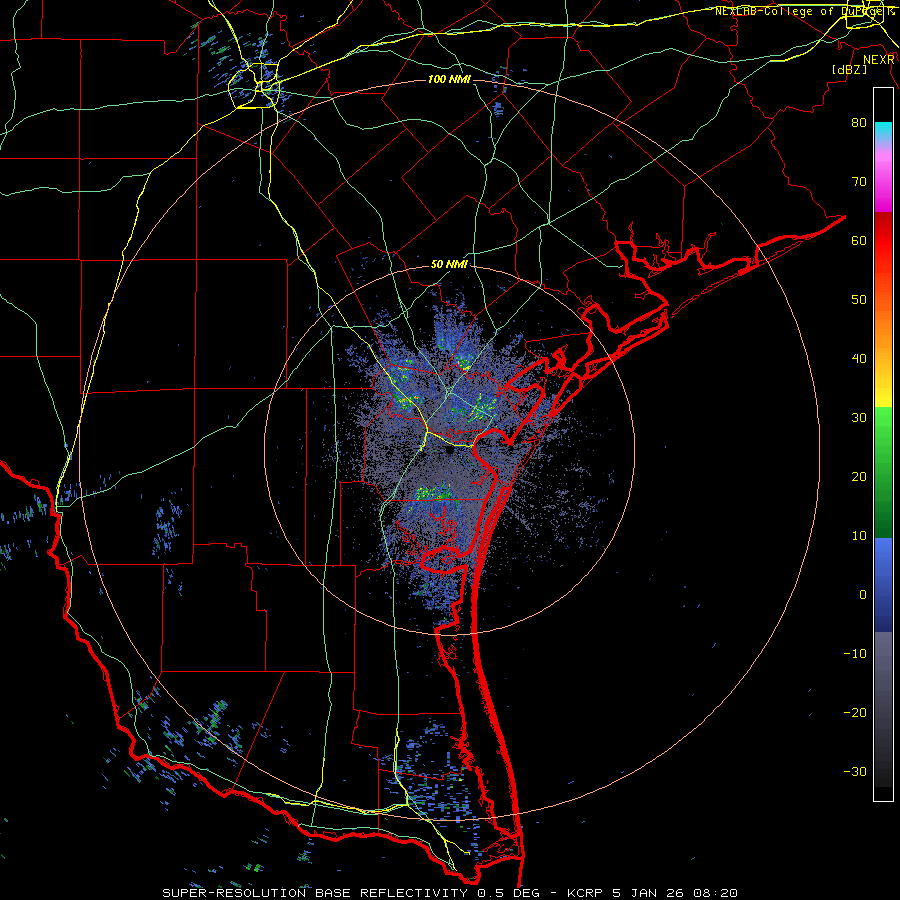900x900 pixels.
Task: Click the 50 NMI range ring label
Action: point(449,265)
